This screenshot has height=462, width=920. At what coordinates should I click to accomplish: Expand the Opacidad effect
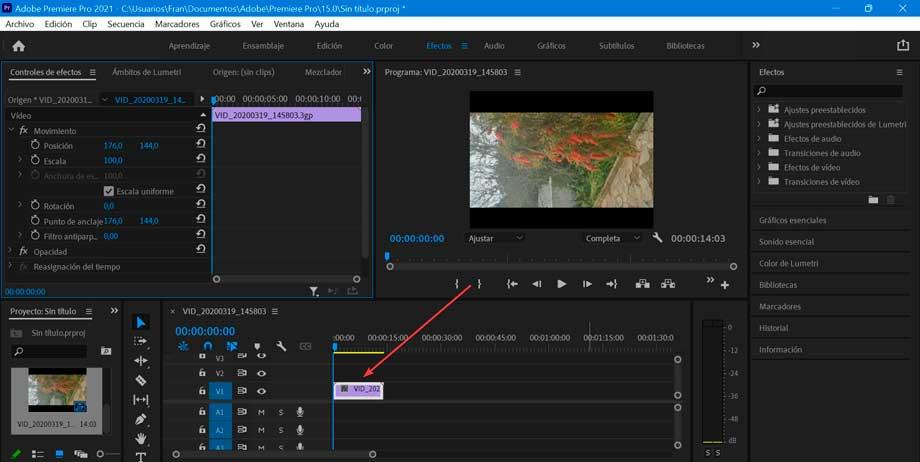[x=10, y=251]
